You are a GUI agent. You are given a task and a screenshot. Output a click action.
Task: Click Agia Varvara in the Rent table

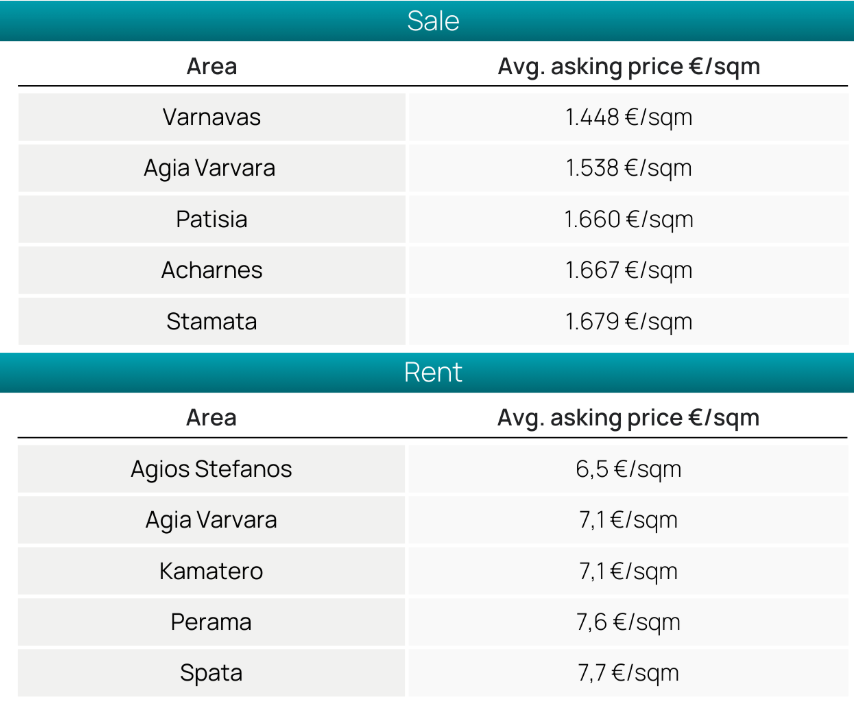[x=212, y=520]
